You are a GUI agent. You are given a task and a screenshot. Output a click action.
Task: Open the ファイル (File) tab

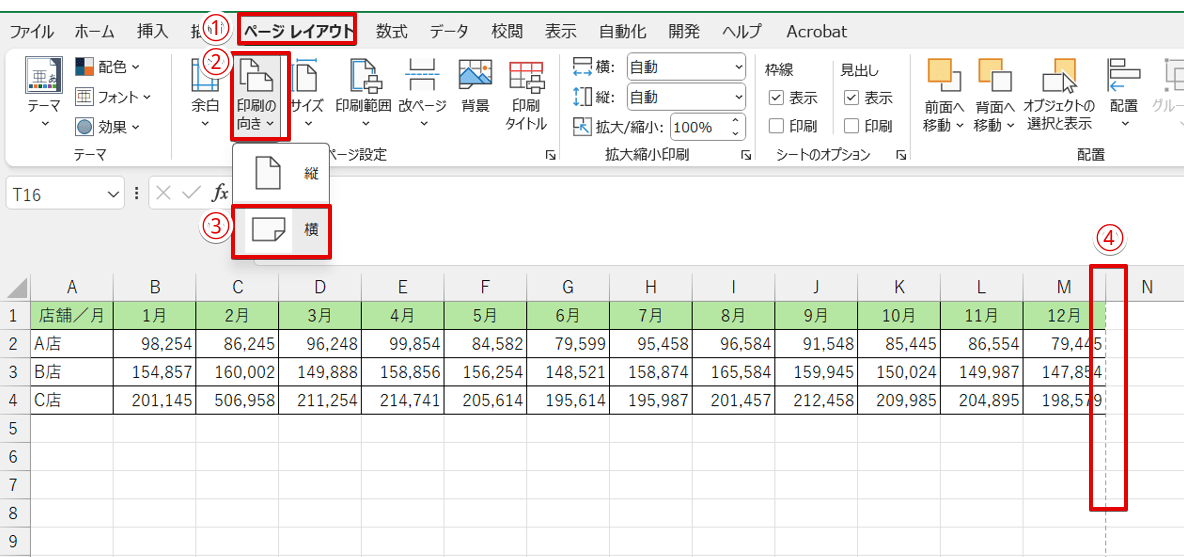coord(31,31)
